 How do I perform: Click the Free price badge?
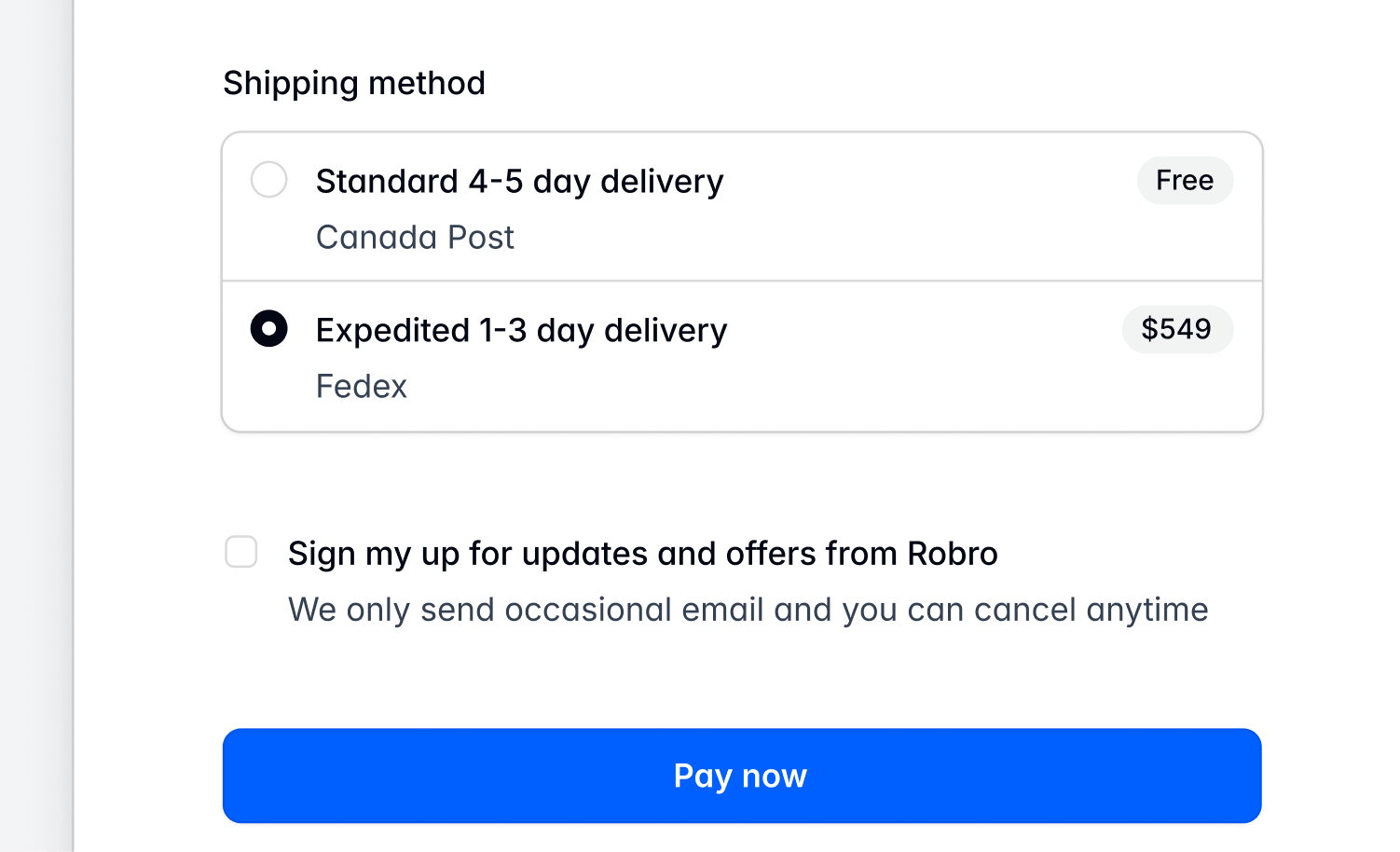click(x=1185, y=180)
